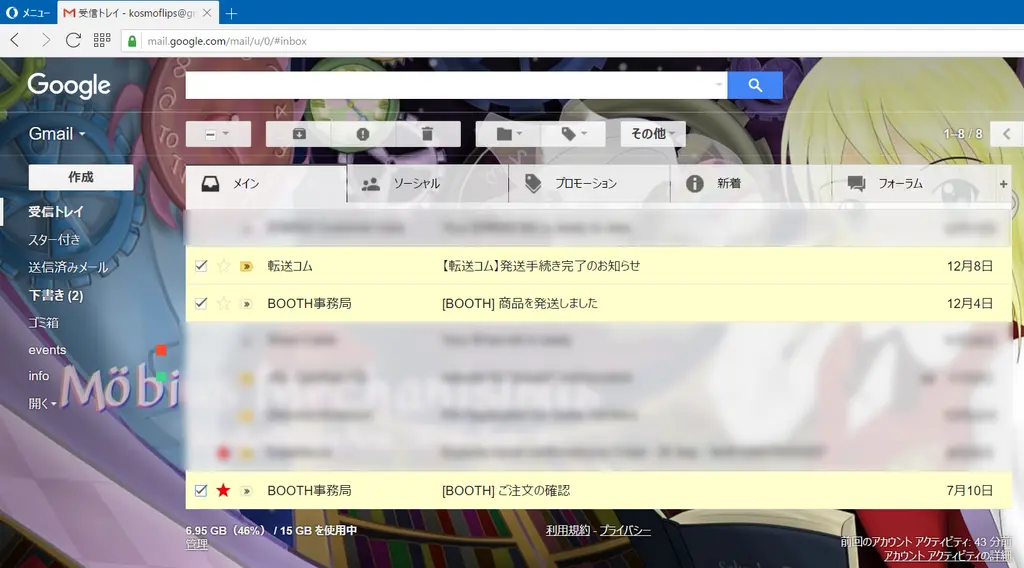Open the move-to folder button
This screenshot has height=568, width=1024.
[x=509, y=134]
